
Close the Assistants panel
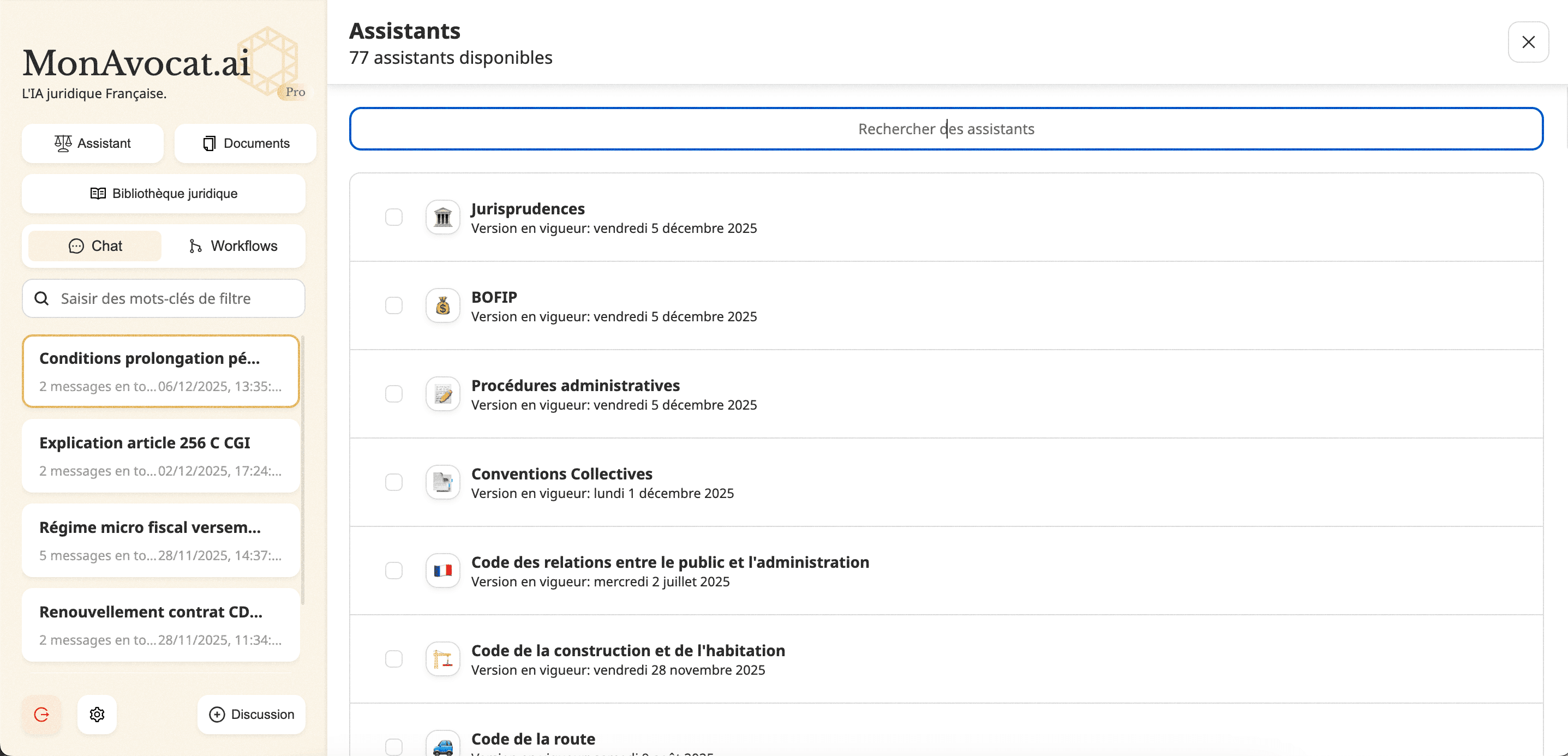1528,42
